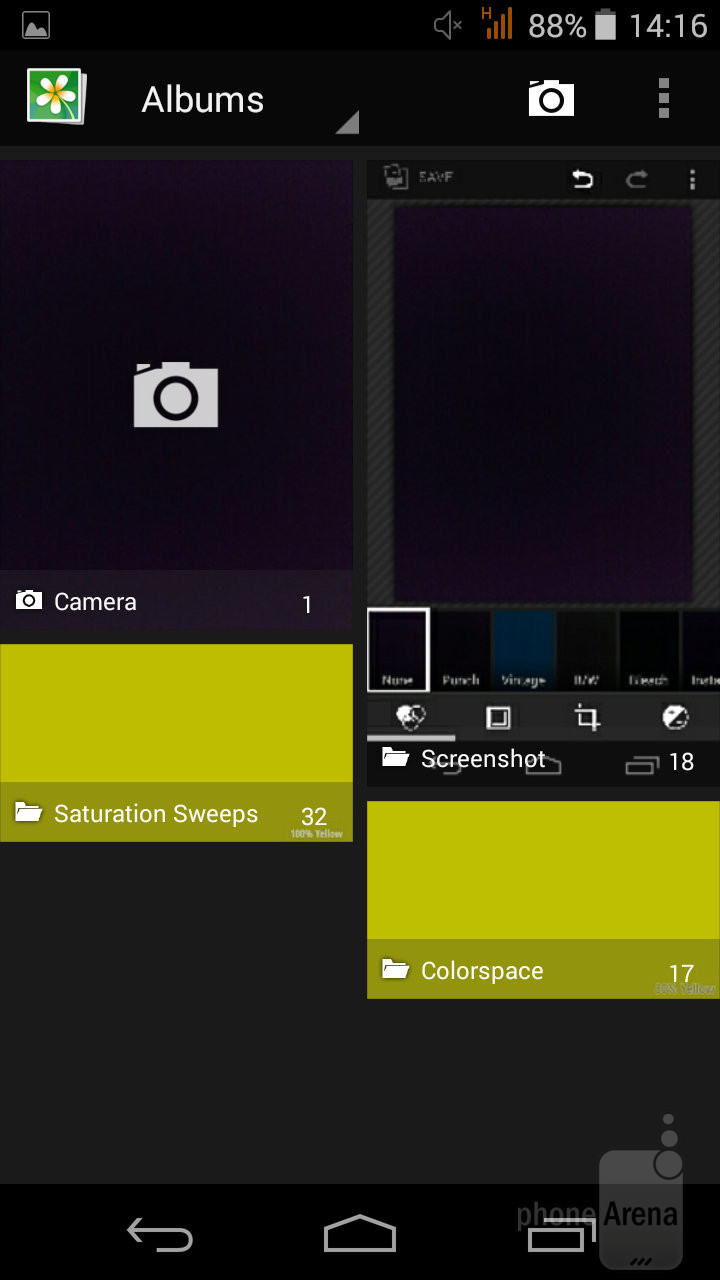Open the three-dot overflow menu
Screen dimensions: 720x1280
click(x=663, y=98)
